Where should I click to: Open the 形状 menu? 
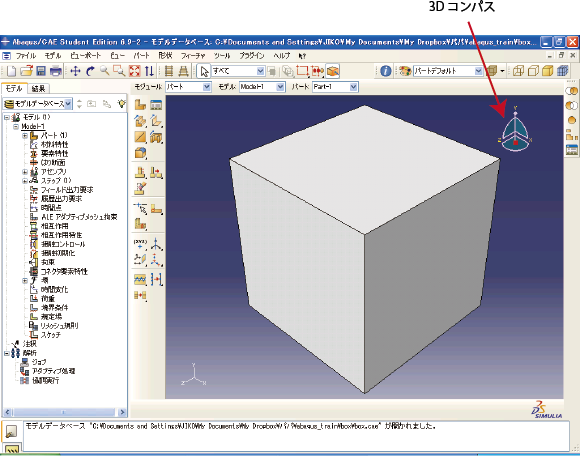pos(165,56)
